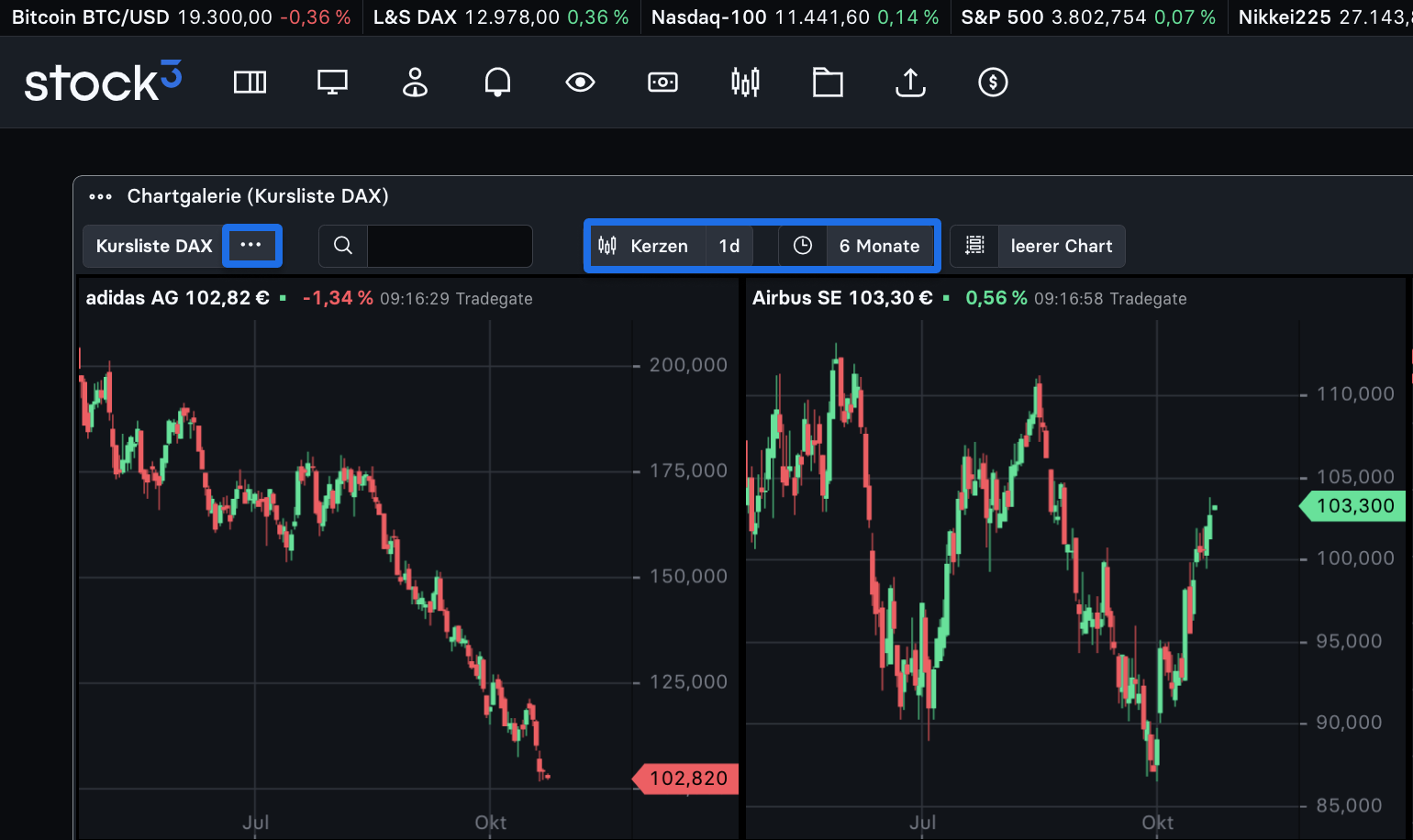Click the green 103,300 price label
The width and height of the screenshot is (1413, 840).
coord(1353,506)
